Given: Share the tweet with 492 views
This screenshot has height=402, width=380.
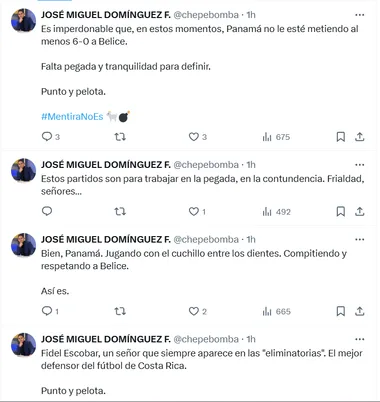Looking at the screenshot, I should click(x=359, y=211).
